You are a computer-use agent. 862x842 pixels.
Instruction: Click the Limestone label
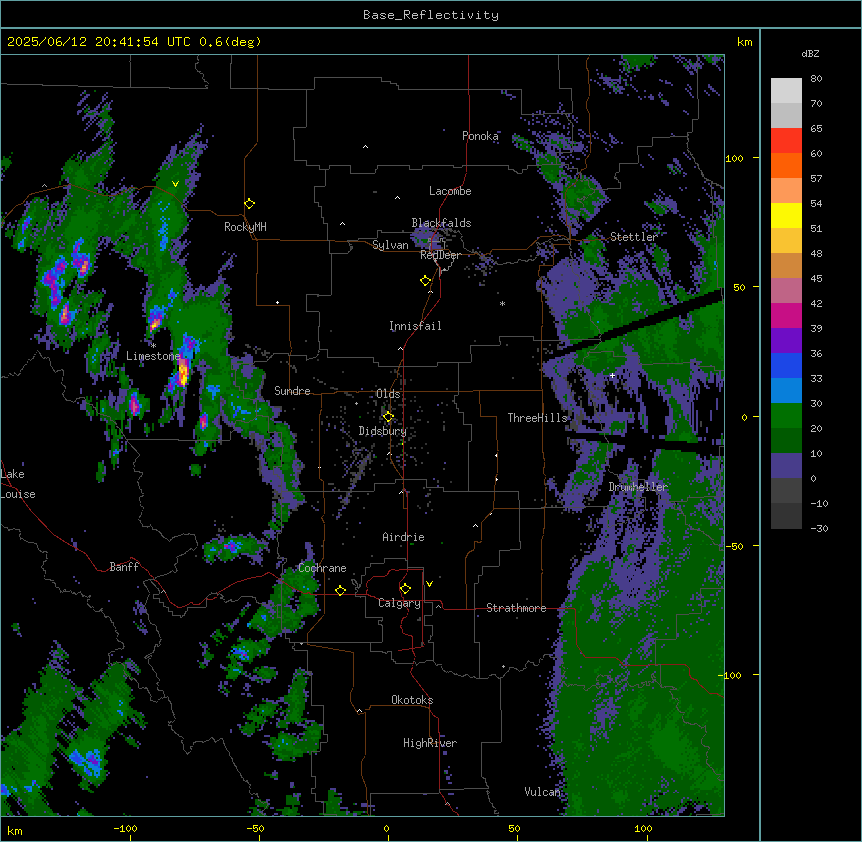point(153,356)
